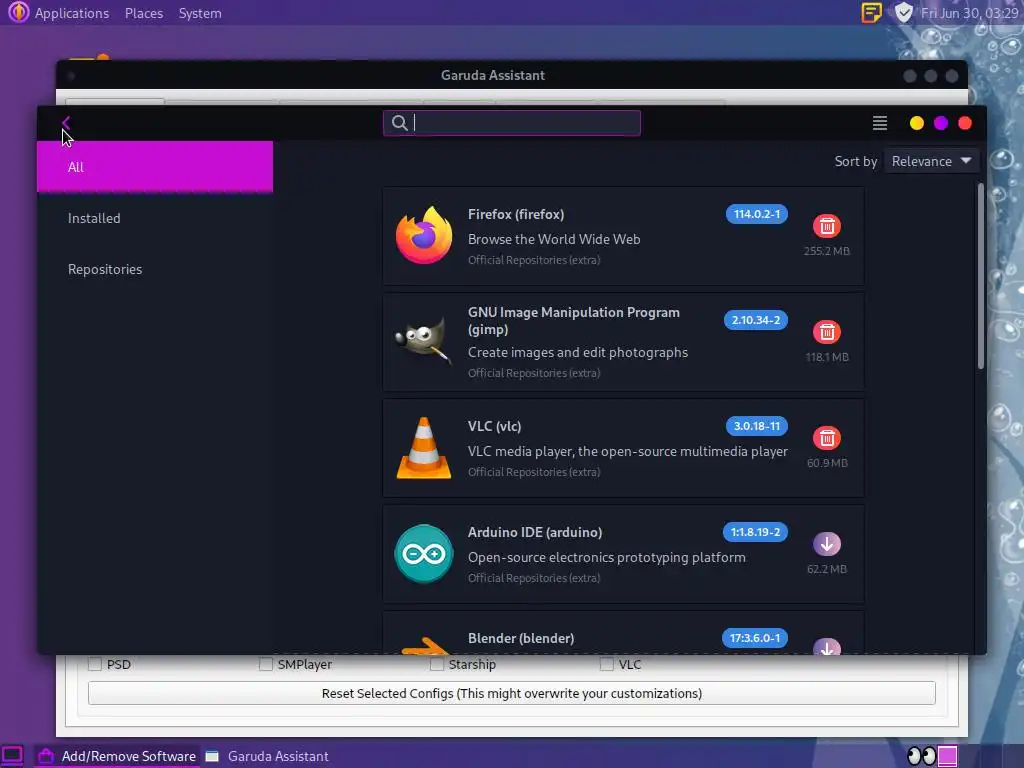Open the Sort by Relevance dropdown

click(931, 161)
